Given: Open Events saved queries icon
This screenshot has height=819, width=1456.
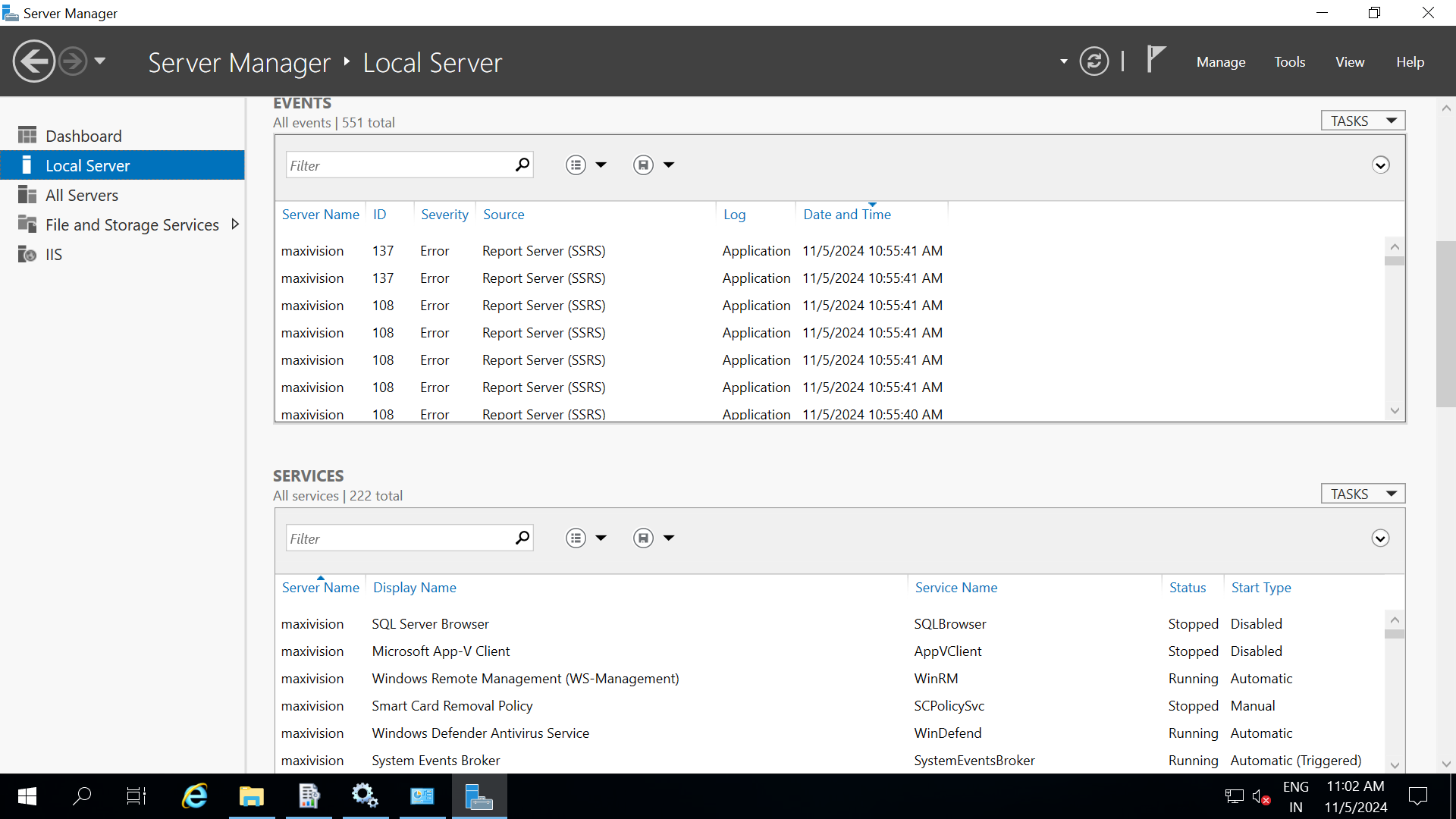Looking at the screenshot, I should (x=643, y=165).
